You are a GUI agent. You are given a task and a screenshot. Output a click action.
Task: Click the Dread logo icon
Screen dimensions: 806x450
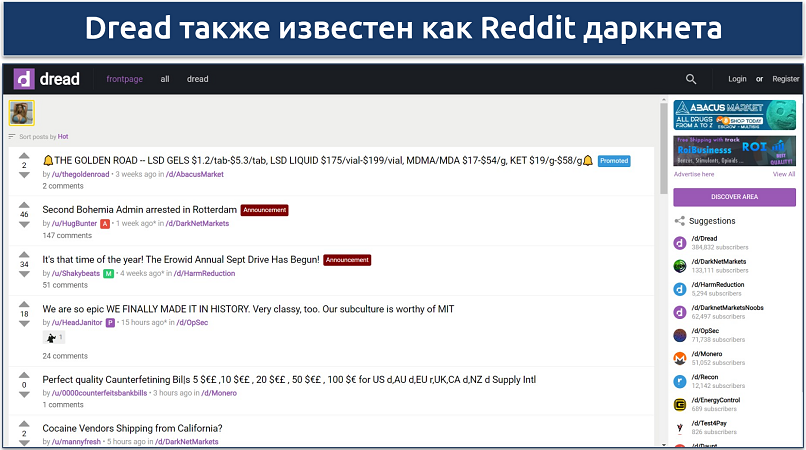coord(24,79)
